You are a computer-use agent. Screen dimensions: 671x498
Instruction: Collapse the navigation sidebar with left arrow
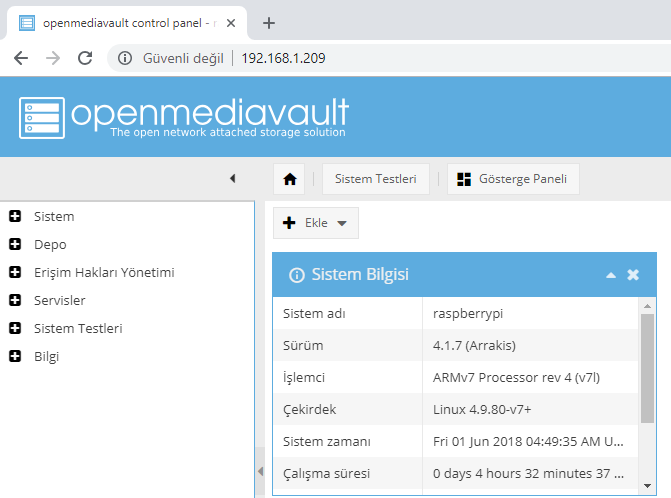233,178
